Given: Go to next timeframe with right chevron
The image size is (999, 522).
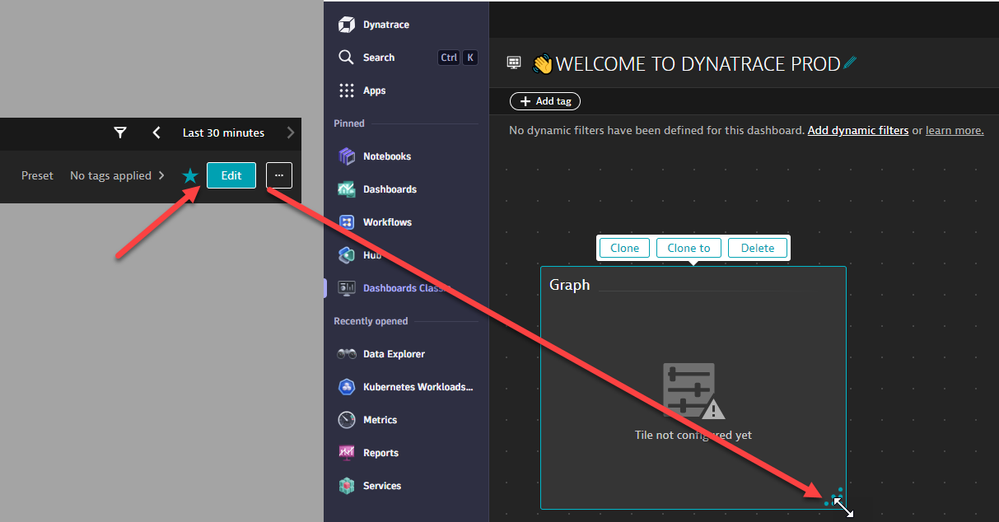Looking at the screenshot, I should pos(291,133).
